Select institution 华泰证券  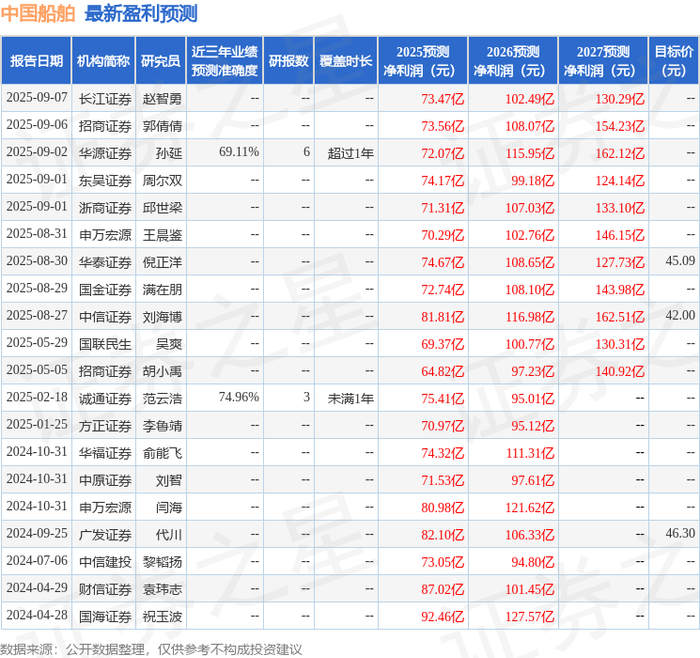click(x=105, y=262)
